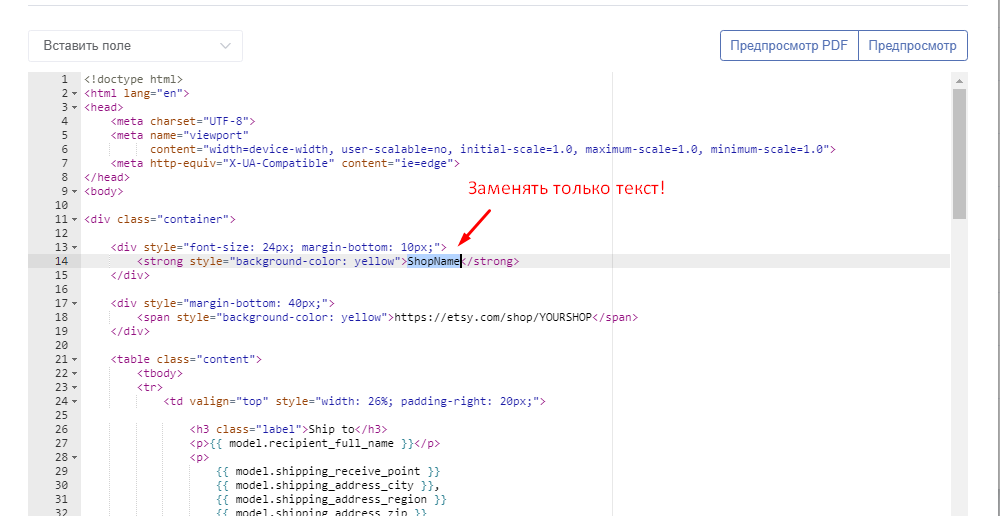Click the https://etsy.com/shop/YOURSHOP text
This screenshot has width=1000, height=516.
(x=494, y=317)
